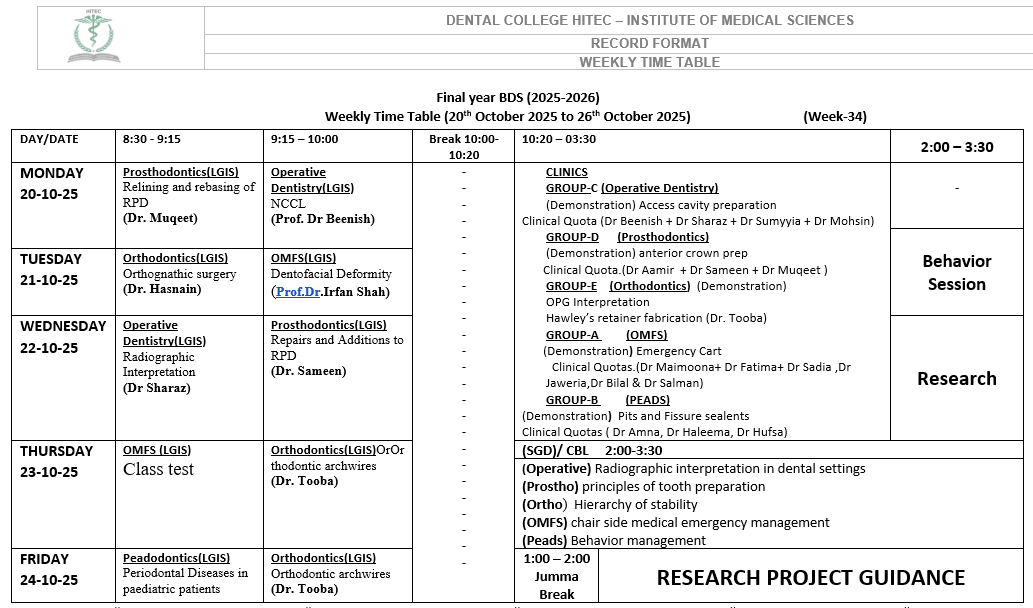The height and width of the screenshot is (608, 1033).
Task: Select the RESEARCH PROJECT GUIDANCE cell
Action: point(810,578)
